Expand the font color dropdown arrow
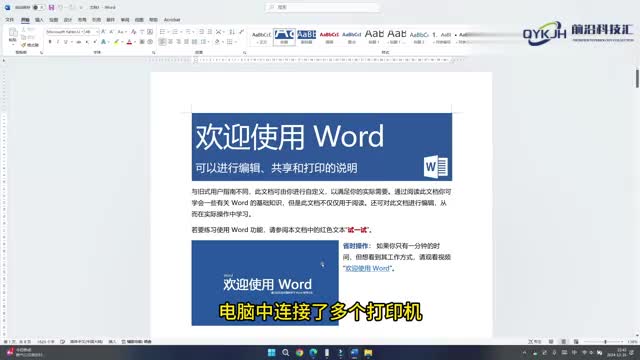The height and width of the screenshot is (360, 640). 135,42
